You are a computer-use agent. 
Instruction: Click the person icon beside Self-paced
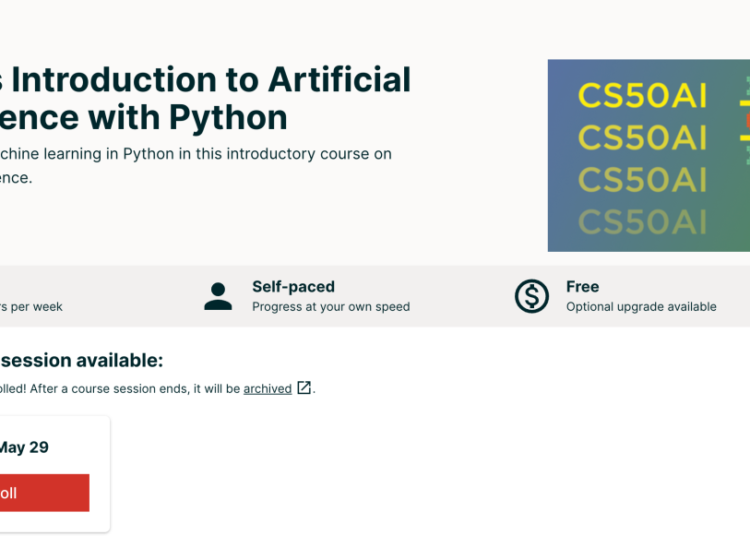(217, 296)
